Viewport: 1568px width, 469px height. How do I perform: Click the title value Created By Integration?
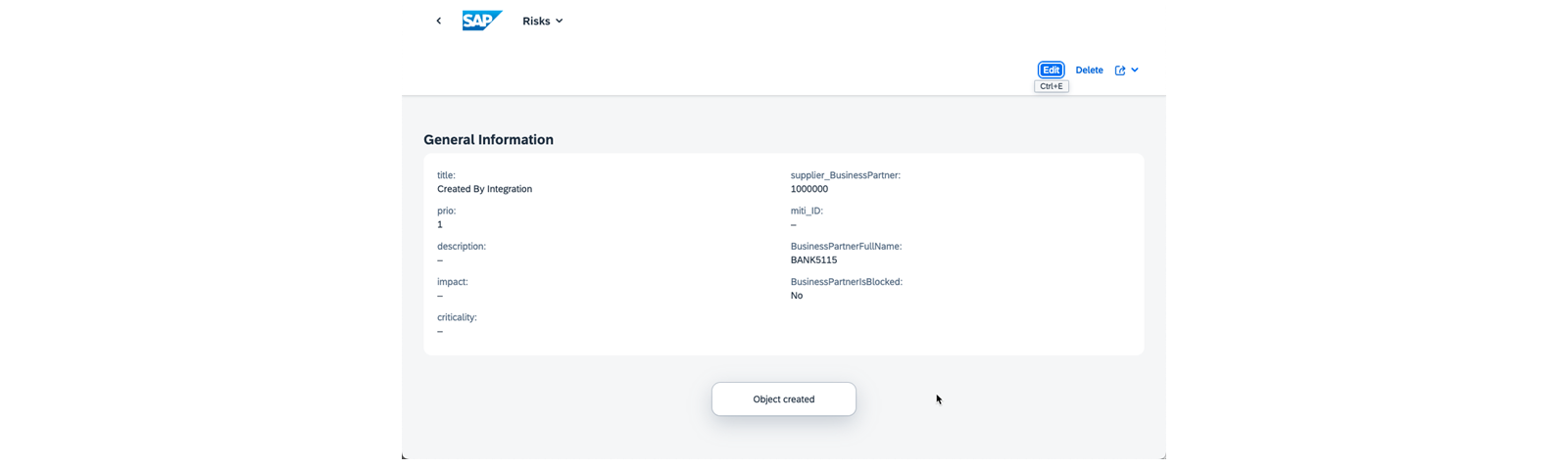484,189
